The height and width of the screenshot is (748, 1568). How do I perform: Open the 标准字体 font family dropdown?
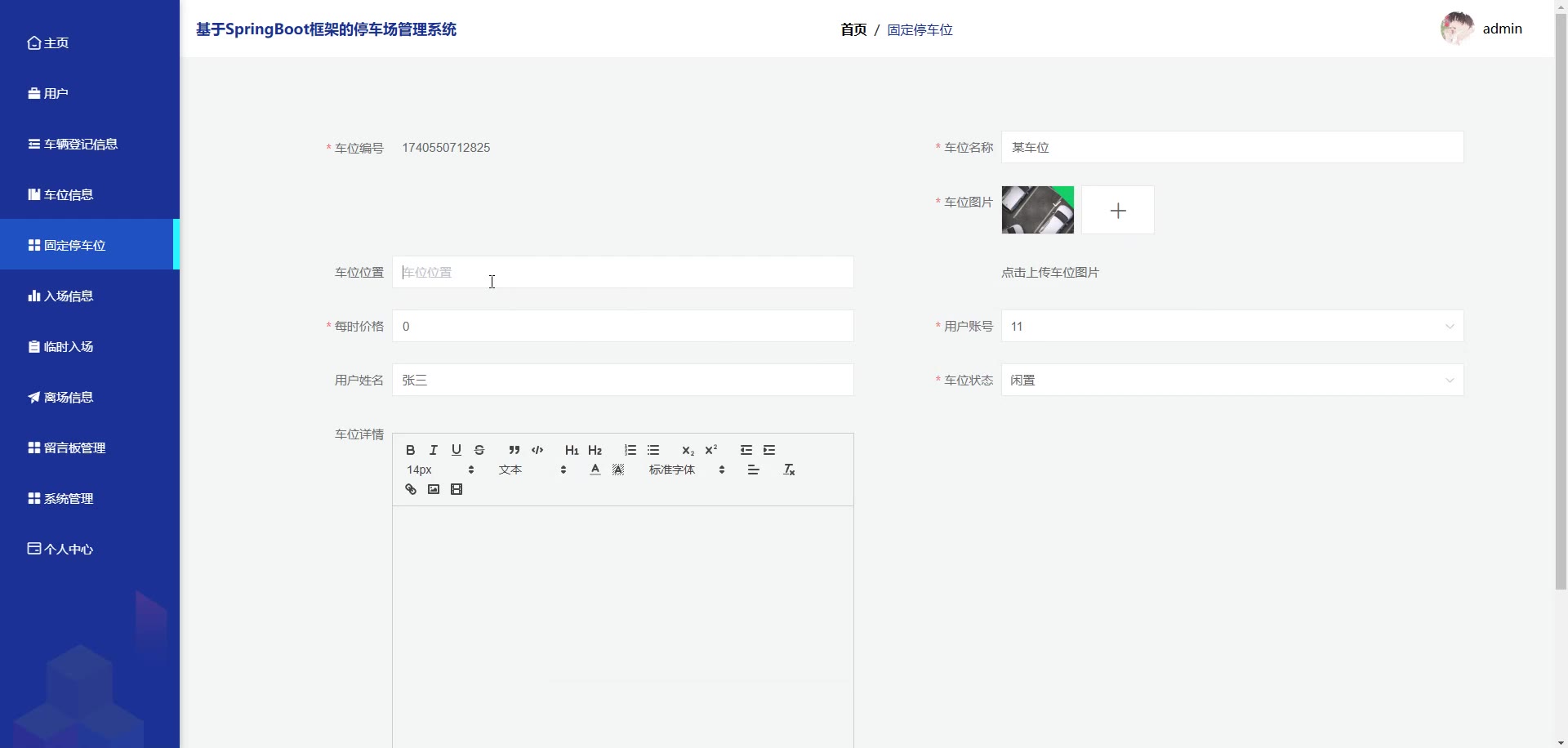pos(686,470)
